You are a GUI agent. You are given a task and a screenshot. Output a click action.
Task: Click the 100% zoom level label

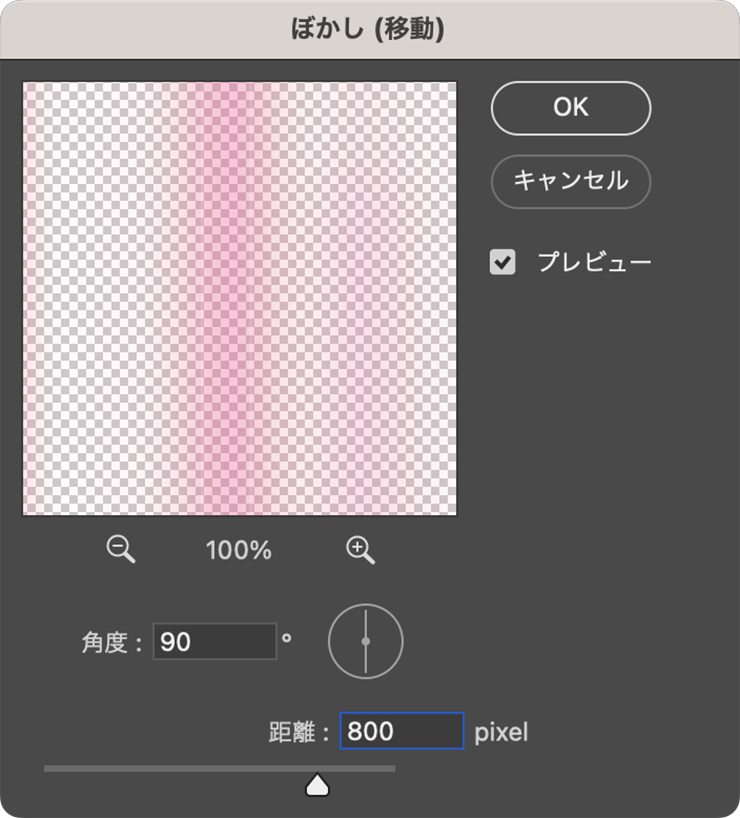238,550
